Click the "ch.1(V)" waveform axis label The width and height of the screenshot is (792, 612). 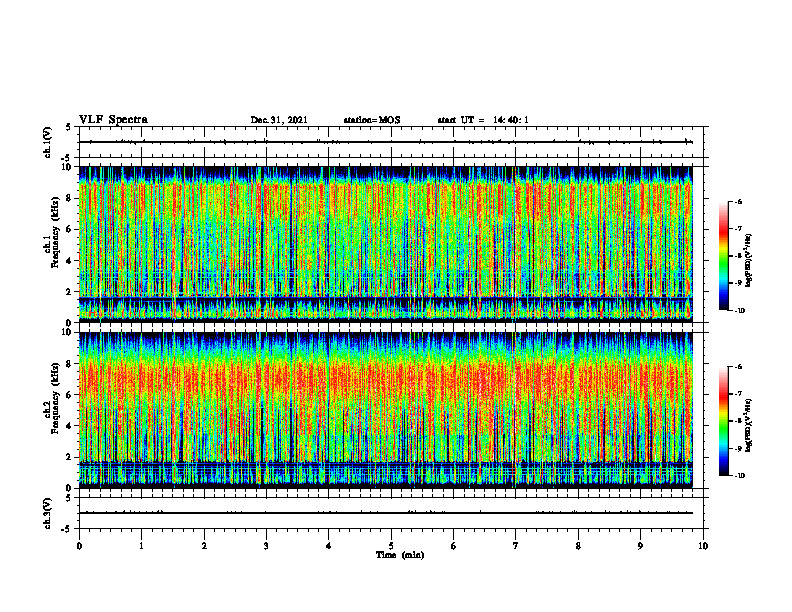[x=47, y=142]
